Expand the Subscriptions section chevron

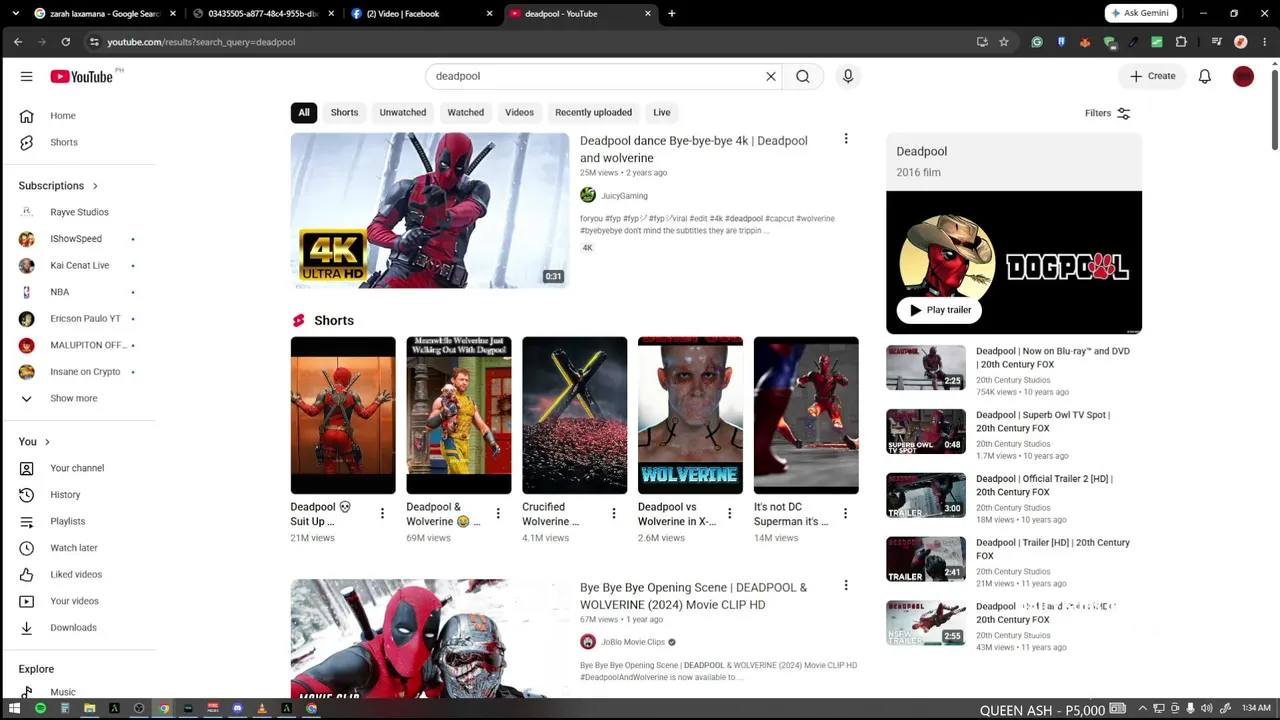[95, 186]
